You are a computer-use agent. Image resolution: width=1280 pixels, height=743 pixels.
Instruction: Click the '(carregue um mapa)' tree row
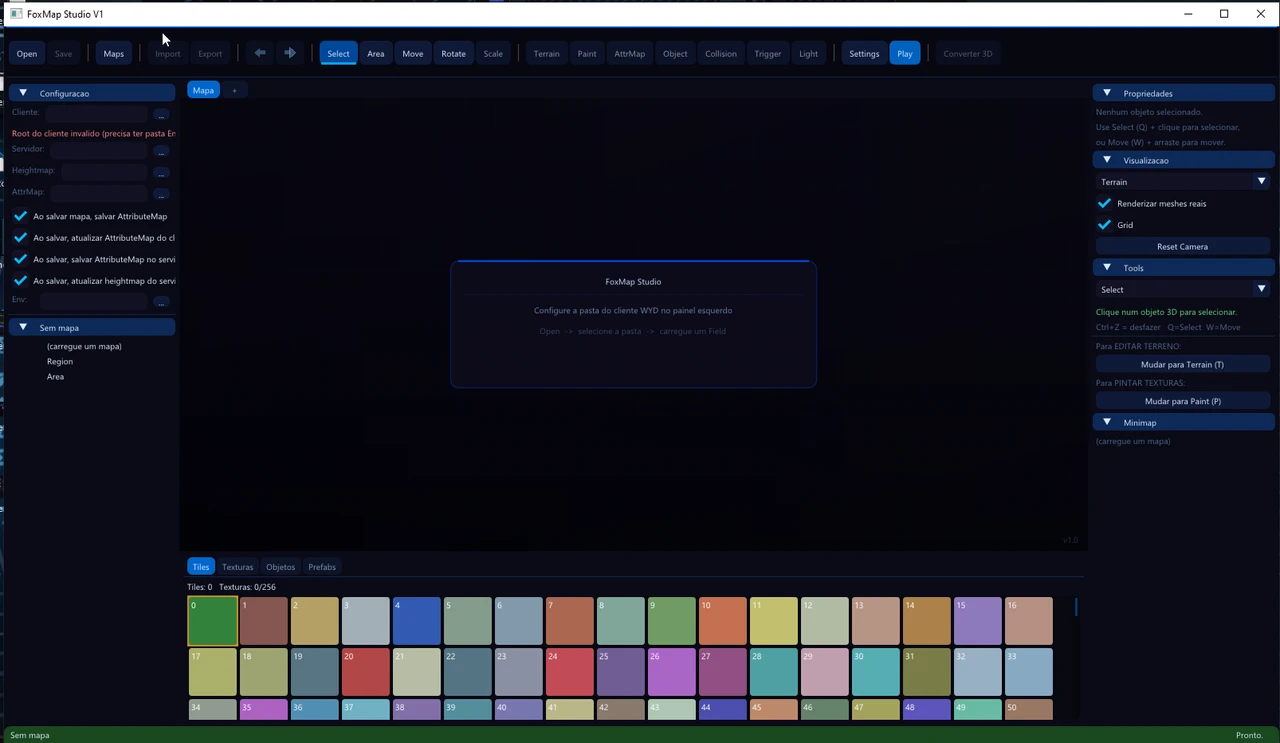(84, 346)
